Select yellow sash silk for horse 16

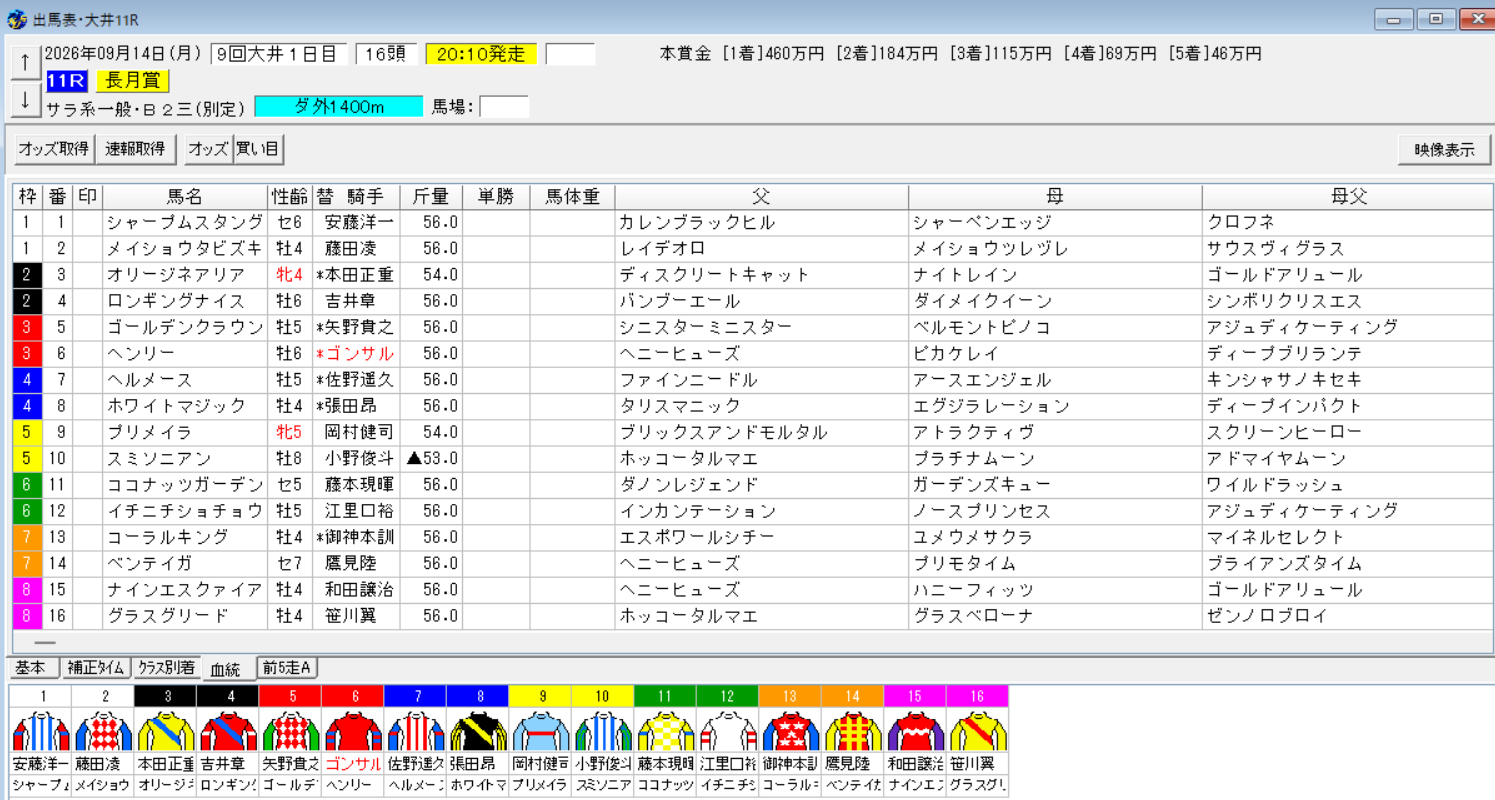(977, 731)
